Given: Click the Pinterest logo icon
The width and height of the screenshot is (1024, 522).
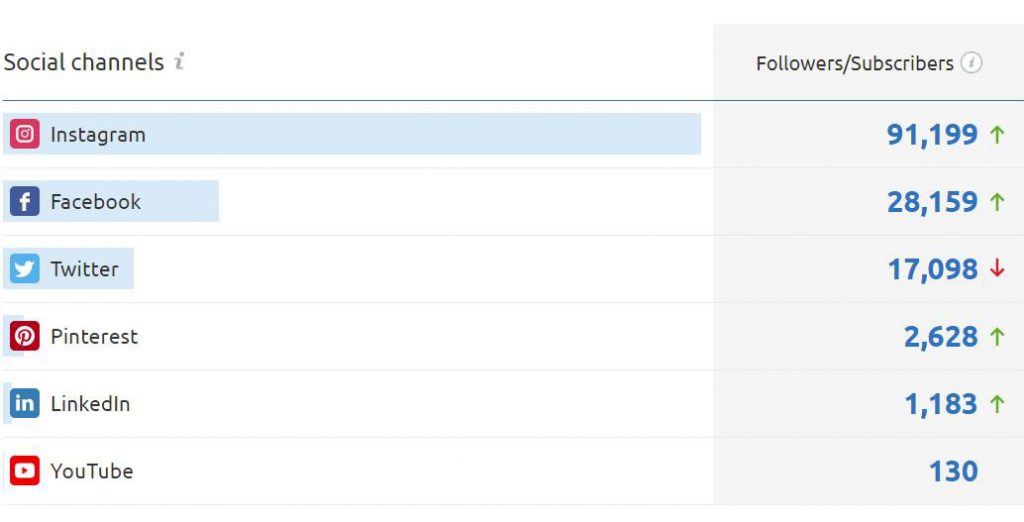Looking at the screenshot, I should coord(25,336).
